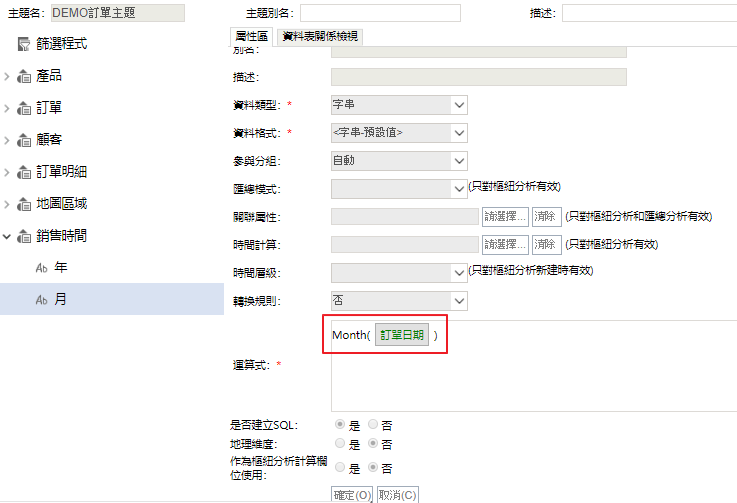The height and width of the screenshot is (503, 737).
Task: Click the text-field icon beside 年
Action: [41, 268]
